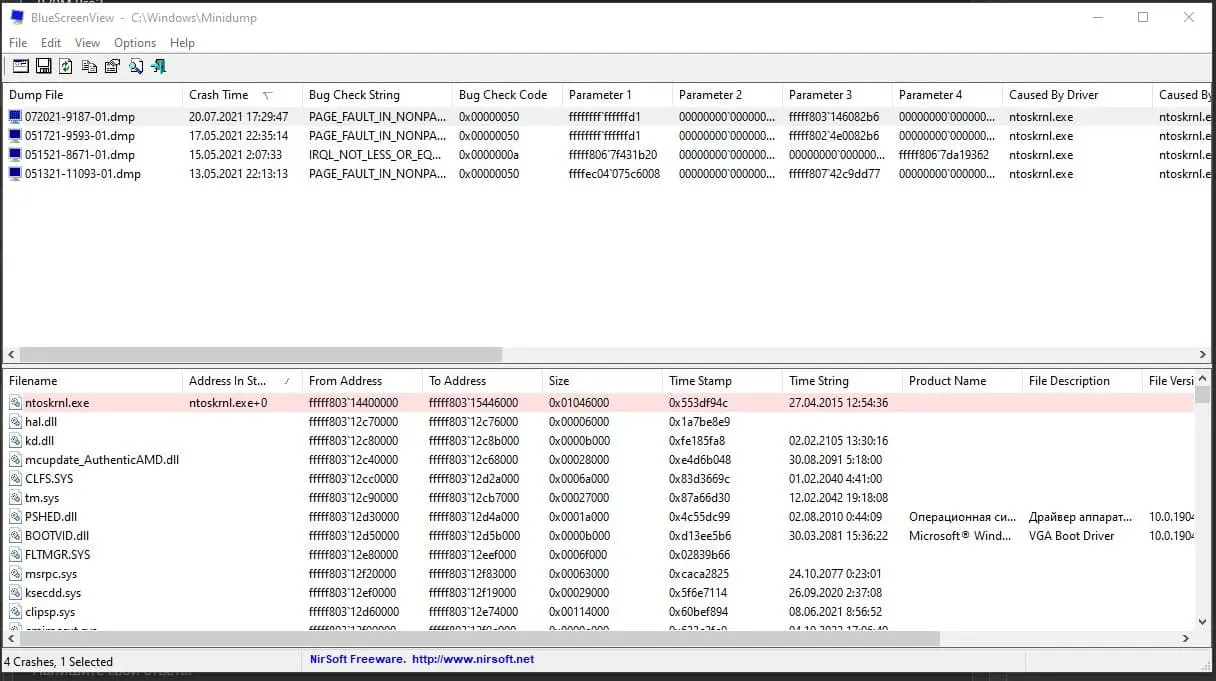Image resolution: width=1216 pixels, height=681 pixels.
Task: Click monitor icon of 051521-8671-01.dmp
Action: tap(15, 155)
